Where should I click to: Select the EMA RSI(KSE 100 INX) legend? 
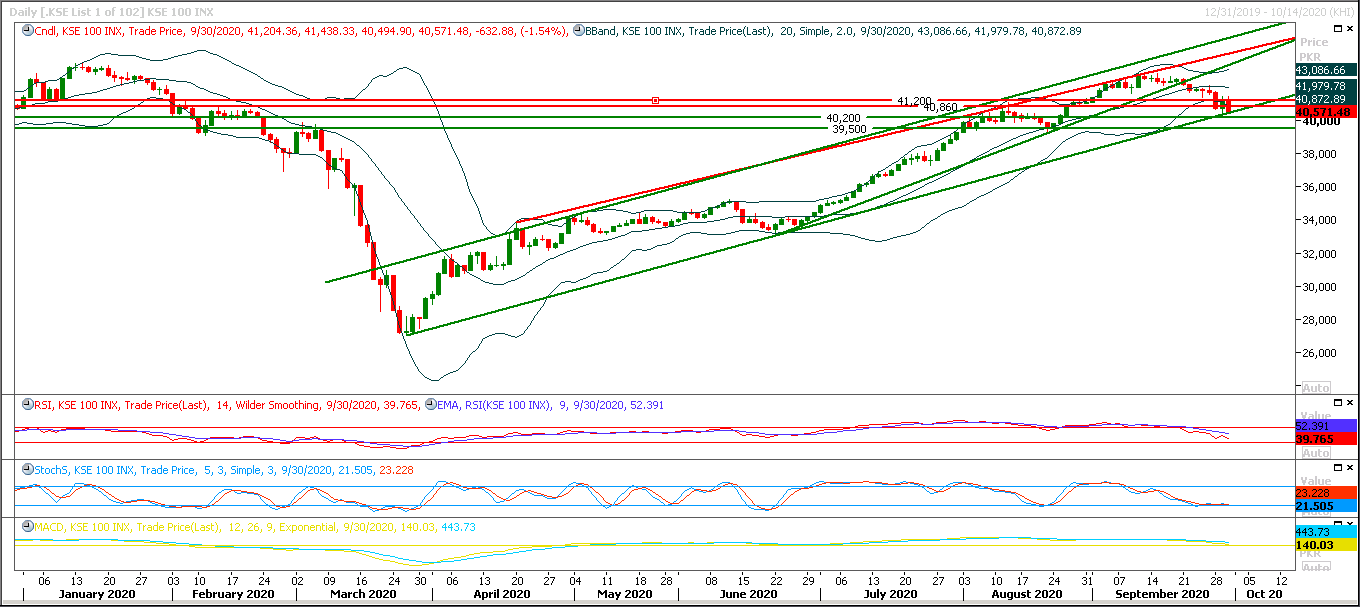[x=551, y=405]
